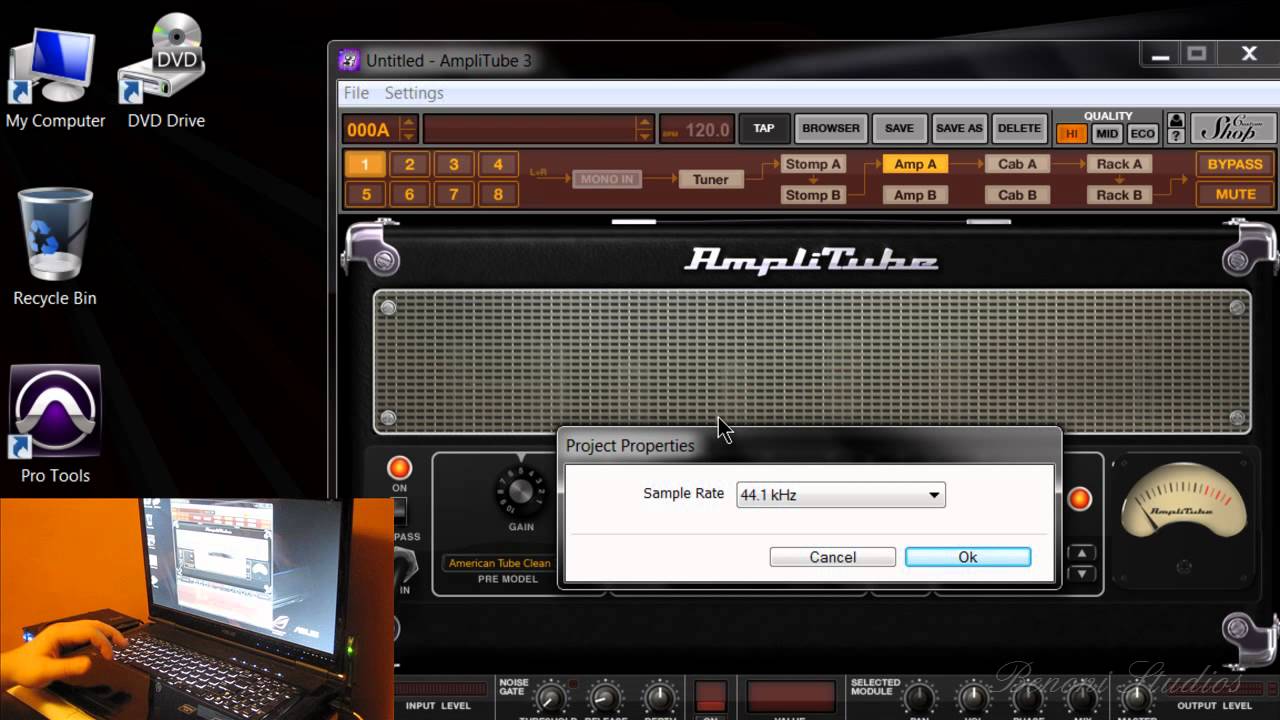This screenshot has width=1280, height=720.
Task: Click Ok in Project Properties
Action: pos(968,557)
